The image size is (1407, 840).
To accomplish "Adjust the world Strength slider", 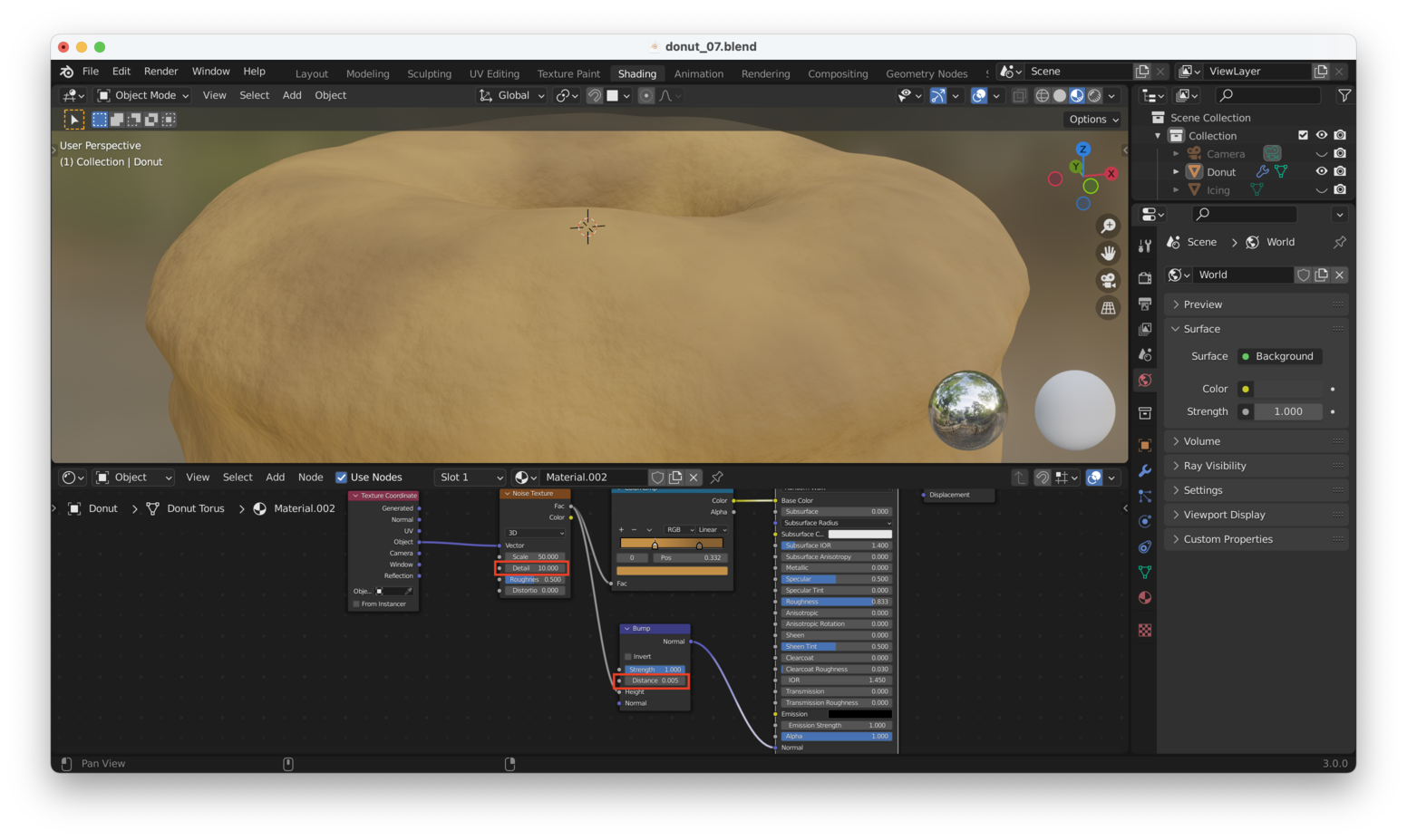I will click(x=1287, y=411).
